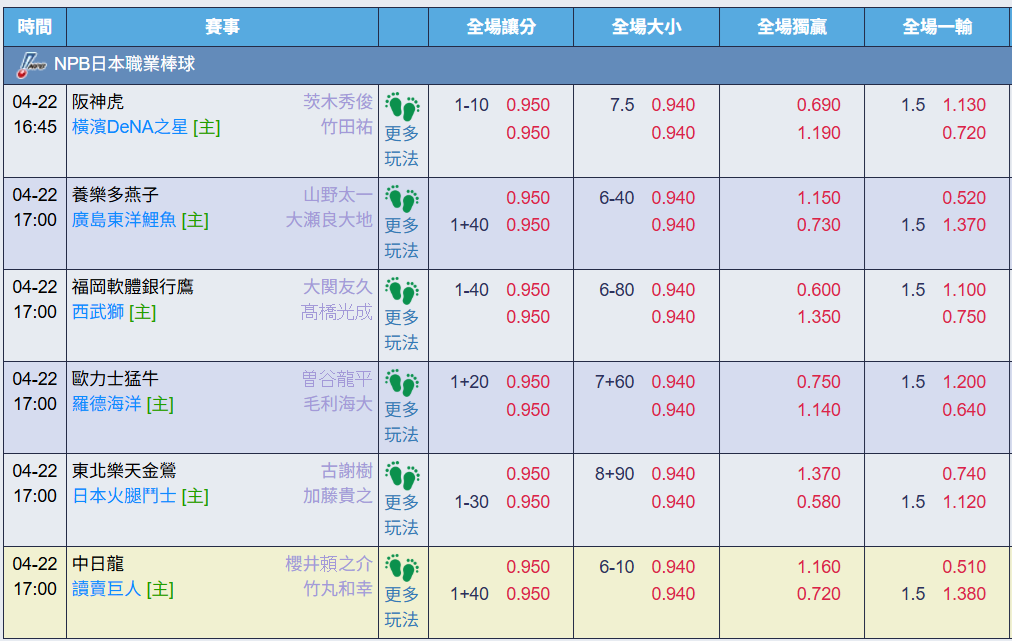The image size is (1012, 641).
Task: Click the 全場獨贏 column header
Action: click(x=792, y=27)
